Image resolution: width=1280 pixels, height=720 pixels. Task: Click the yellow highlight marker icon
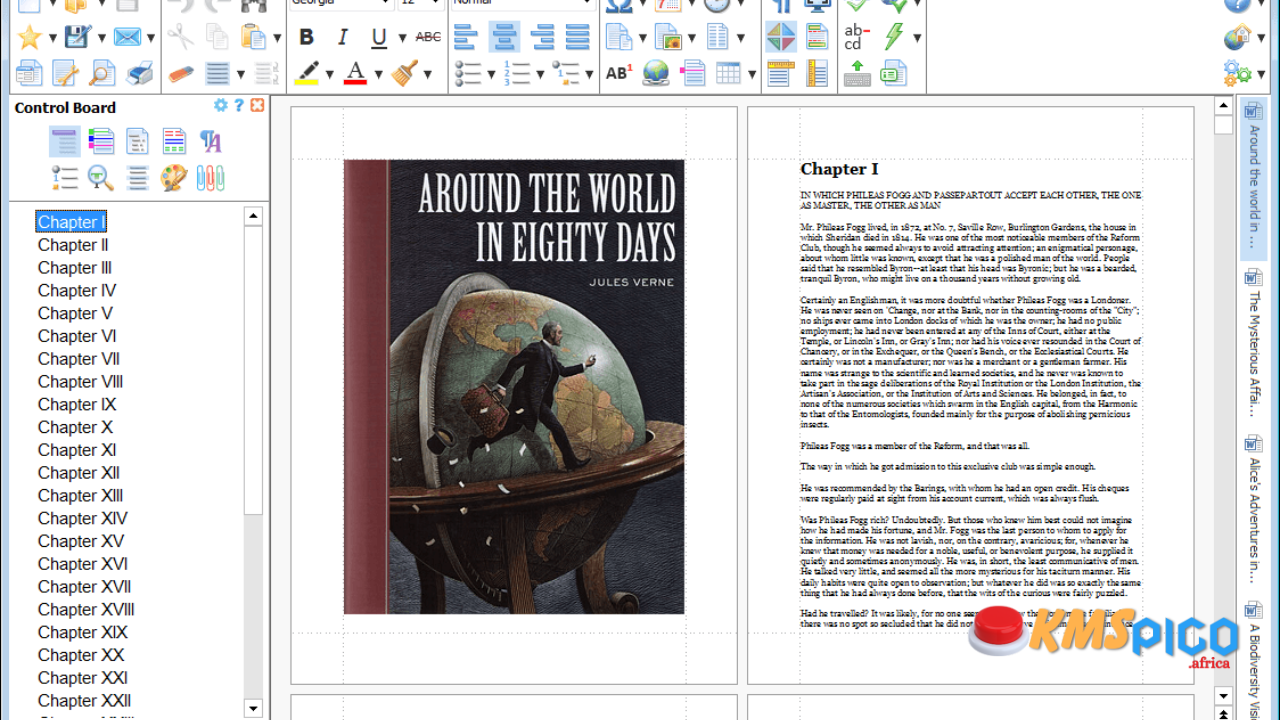click(x=307, y=72)
